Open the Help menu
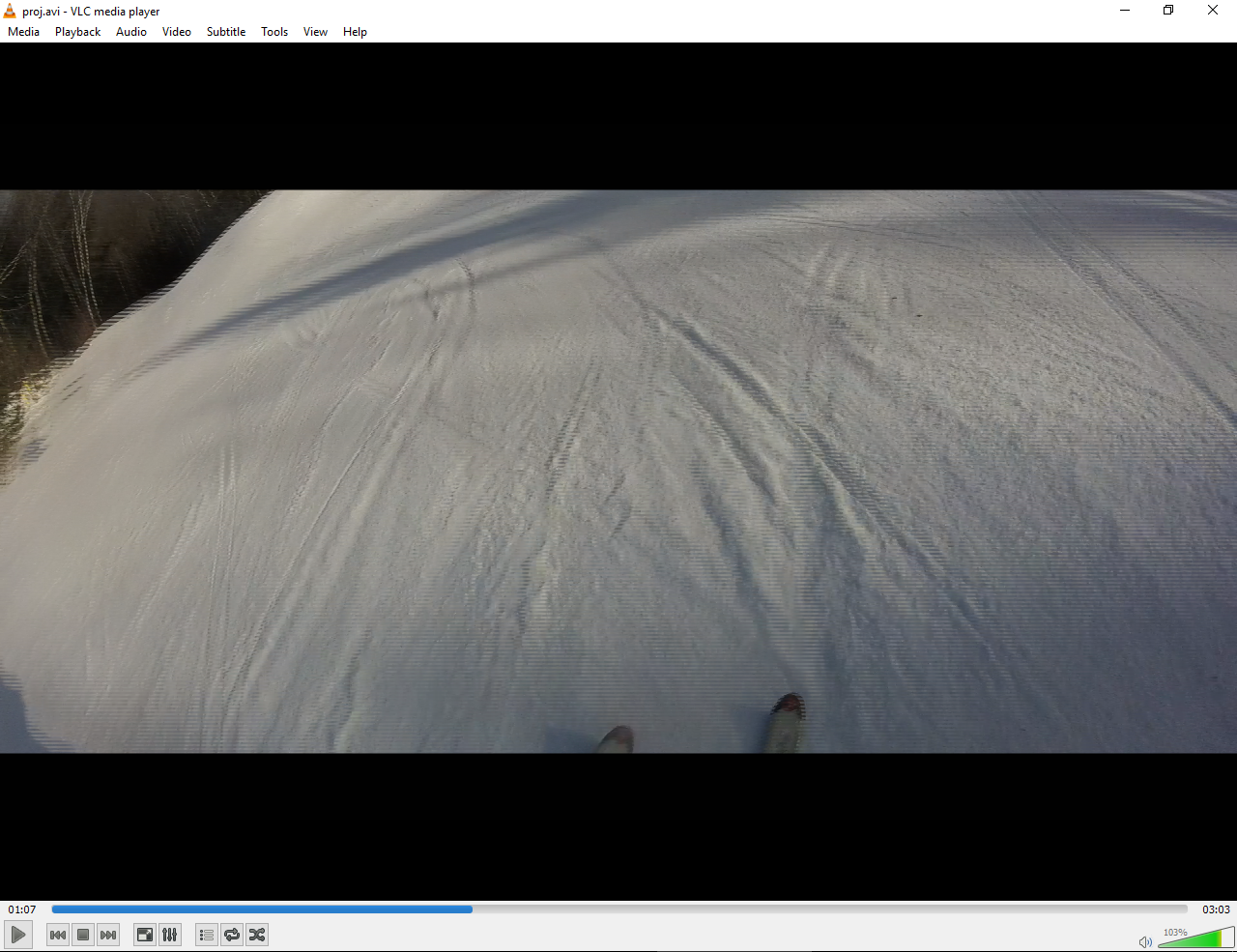 [355, 32]
